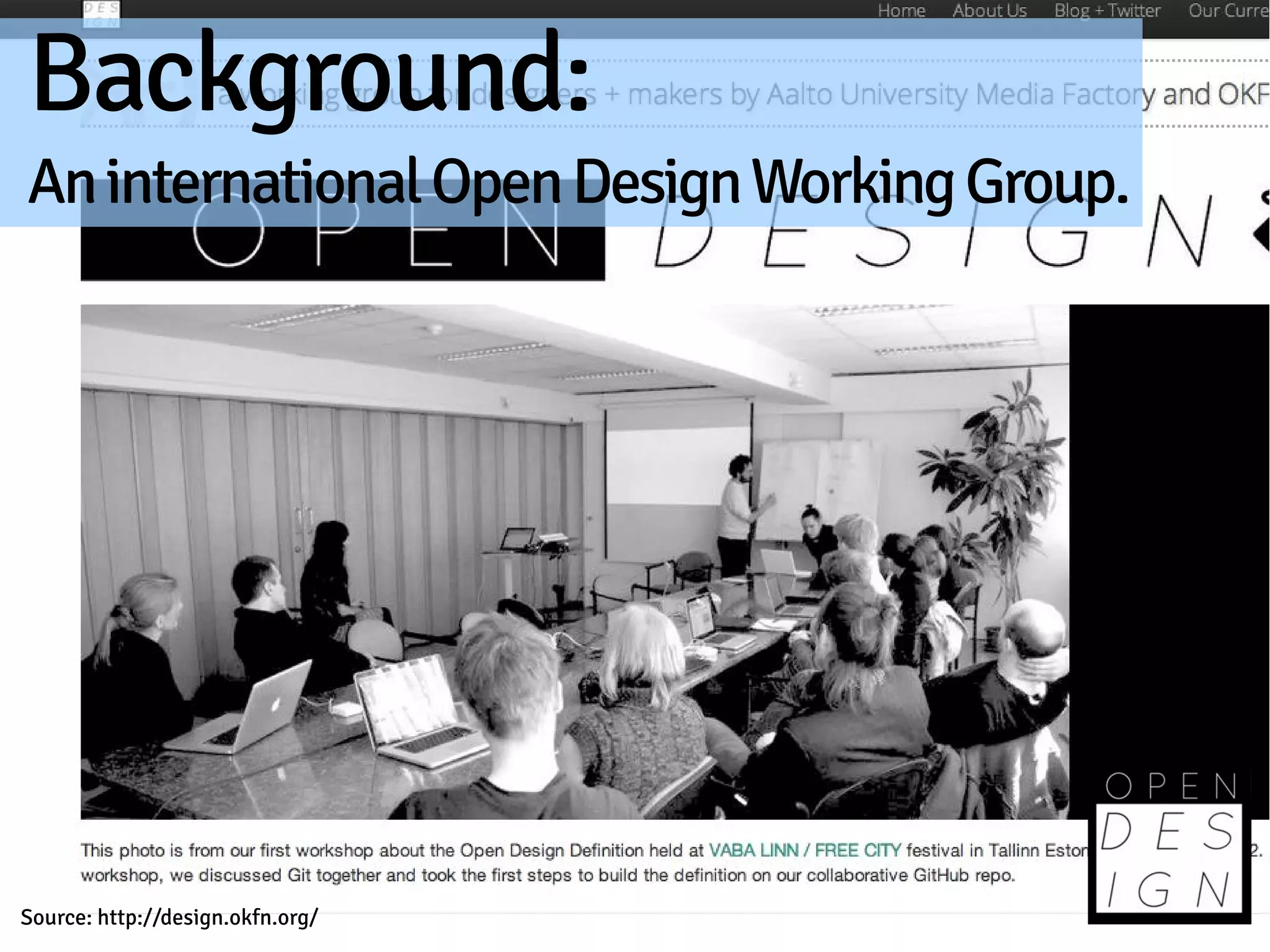Viewport: 1270px width, 952px height.
Task: Open the About Us menu item
Action: [x=990, y=11]
